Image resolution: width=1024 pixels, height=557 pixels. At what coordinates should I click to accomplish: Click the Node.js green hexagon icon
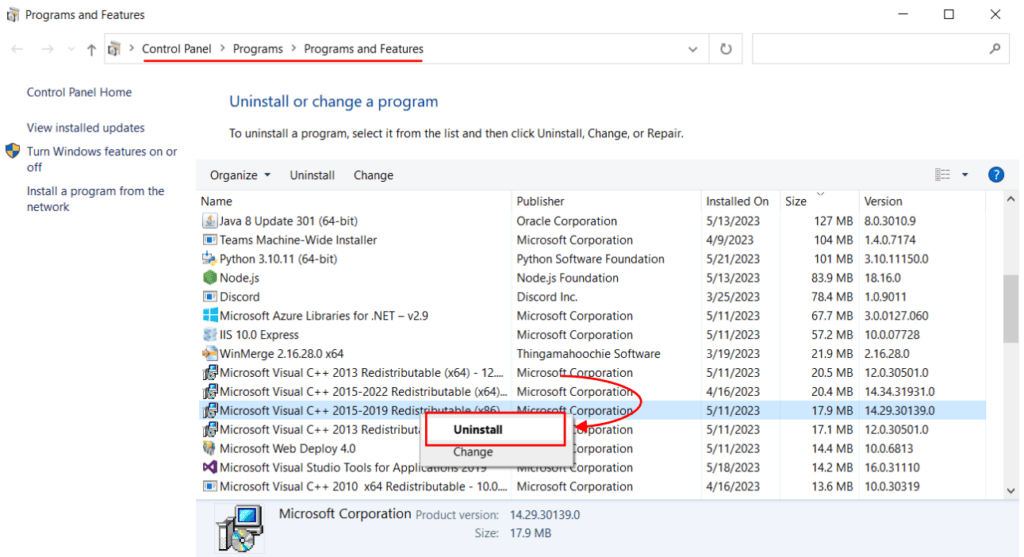pyautogui.click(x=210, y=278)
